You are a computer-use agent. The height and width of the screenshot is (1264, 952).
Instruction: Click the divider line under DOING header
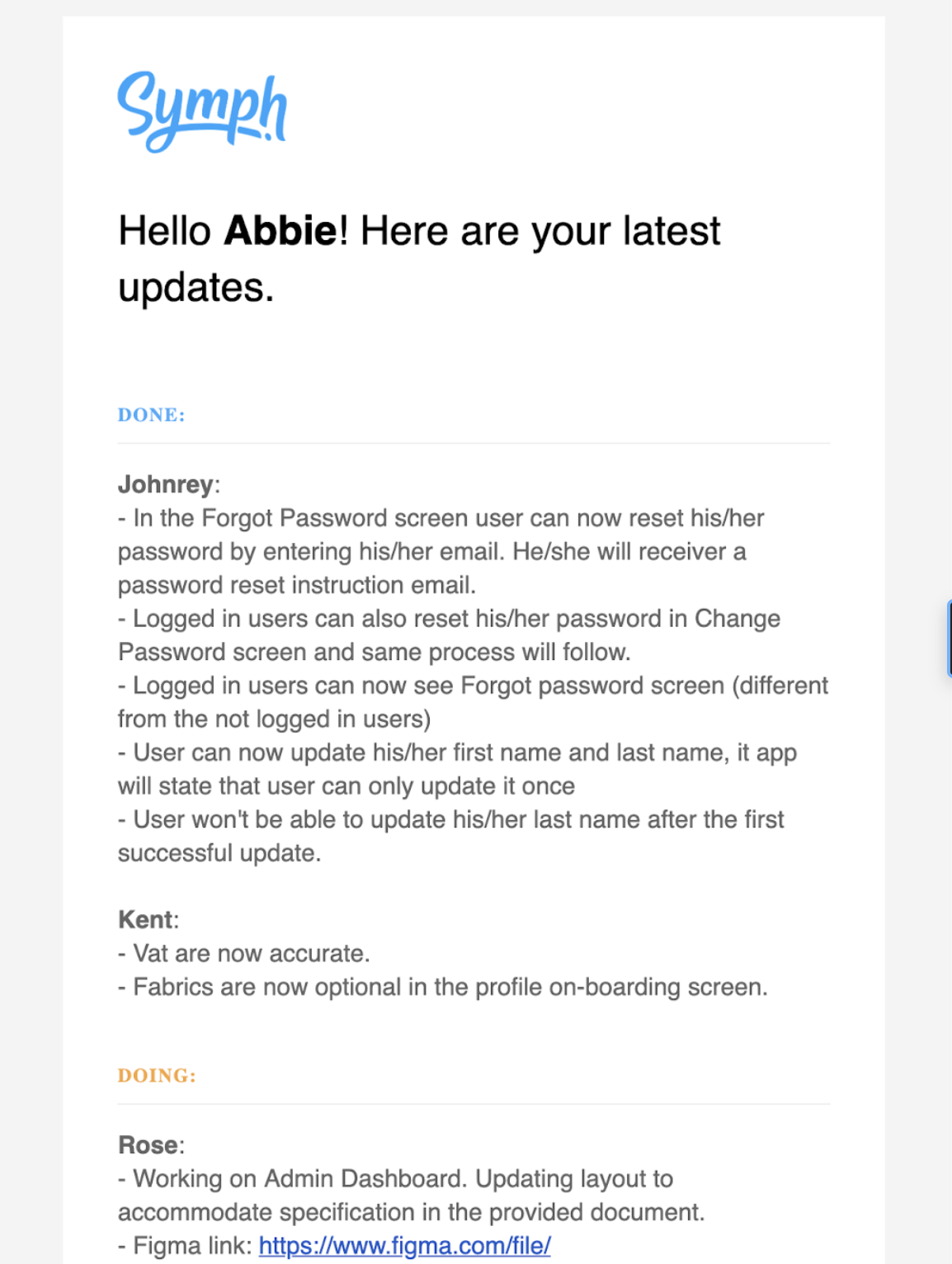click(474, 1104)
